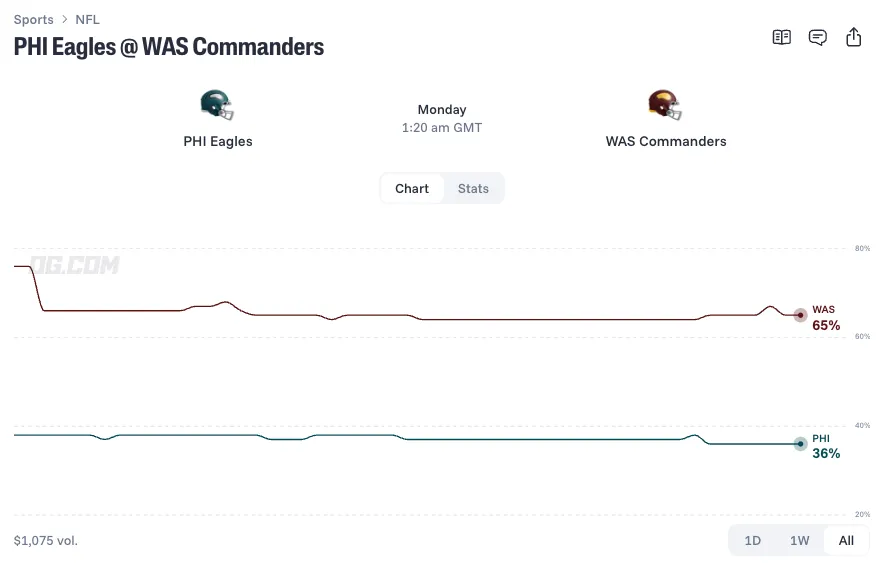
Task: Click the $1,075 vol. text
Action: point(46,540)
